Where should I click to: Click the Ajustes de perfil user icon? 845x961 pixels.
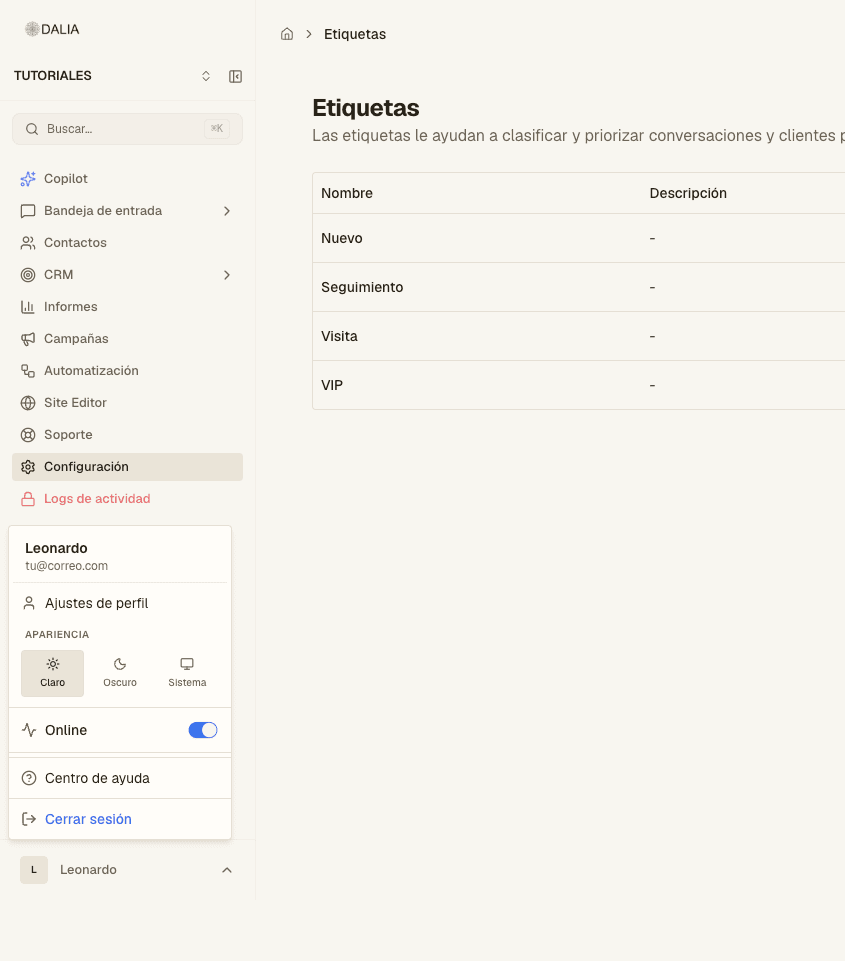29,603
